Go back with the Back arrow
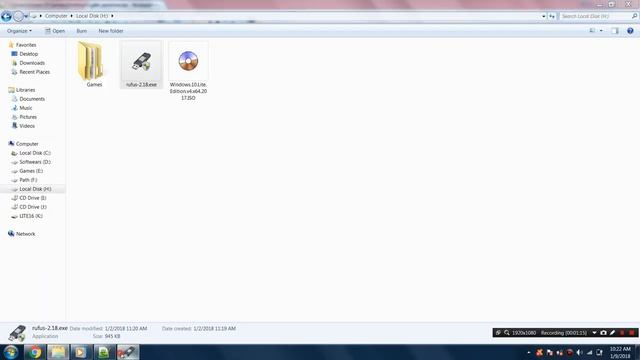 (x=6, y=16)
